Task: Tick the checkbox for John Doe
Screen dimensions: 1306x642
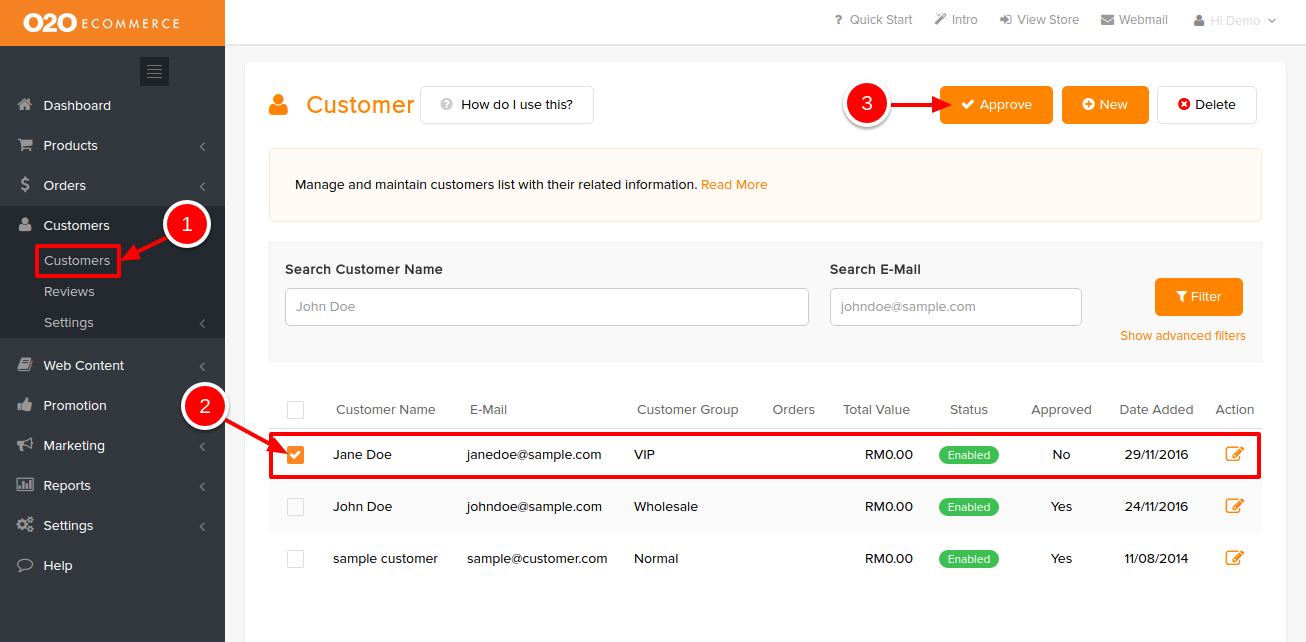Action: 295,507
